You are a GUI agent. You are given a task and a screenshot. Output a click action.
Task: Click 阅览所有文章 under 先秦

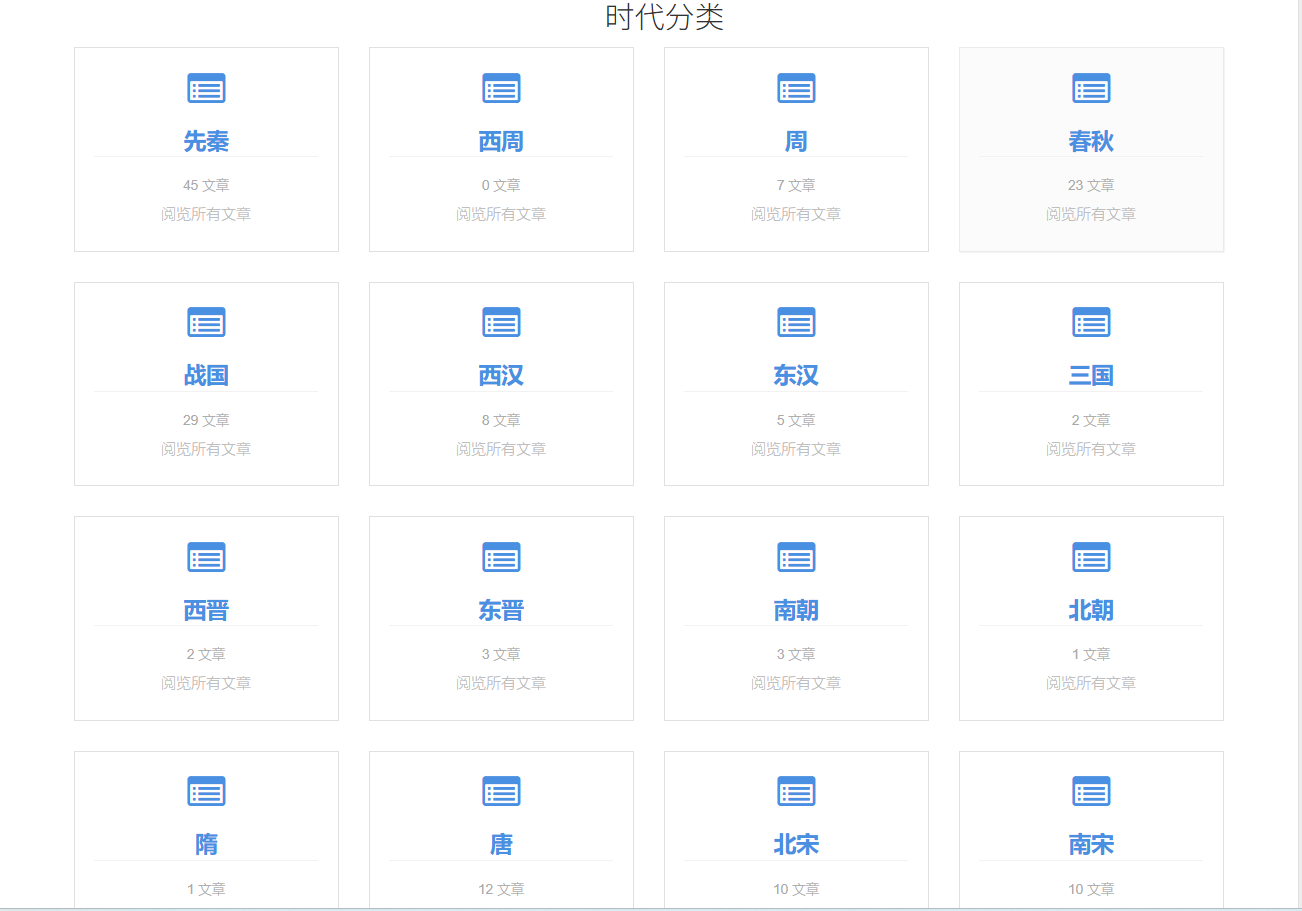point(206,214)
